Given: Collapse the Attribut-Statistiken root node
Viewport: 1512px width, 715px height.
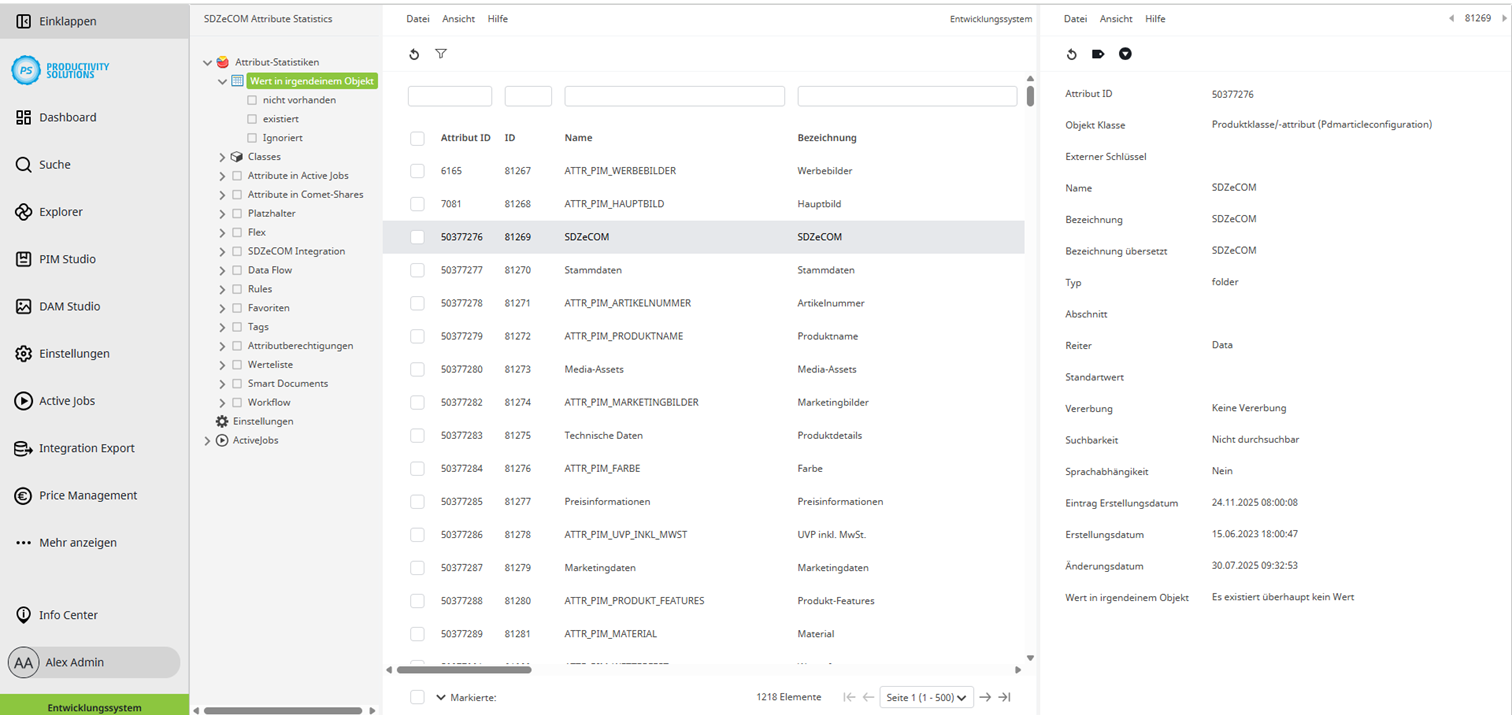Looking at the screenshot, I should click(209, 62).
